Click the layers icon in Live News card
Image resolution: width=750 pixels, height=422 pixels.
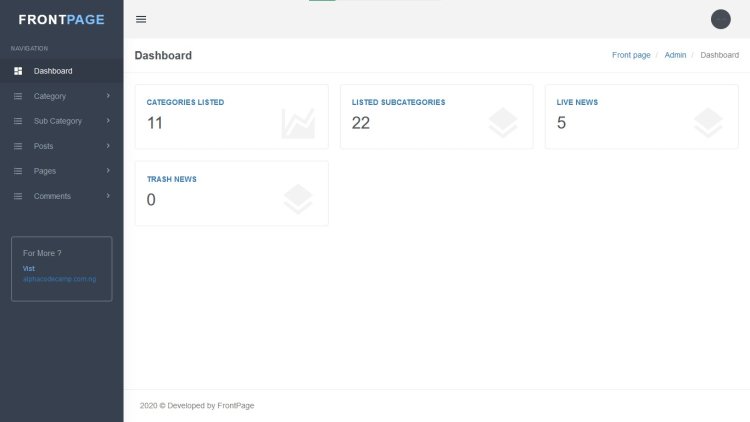click(708, 123)
